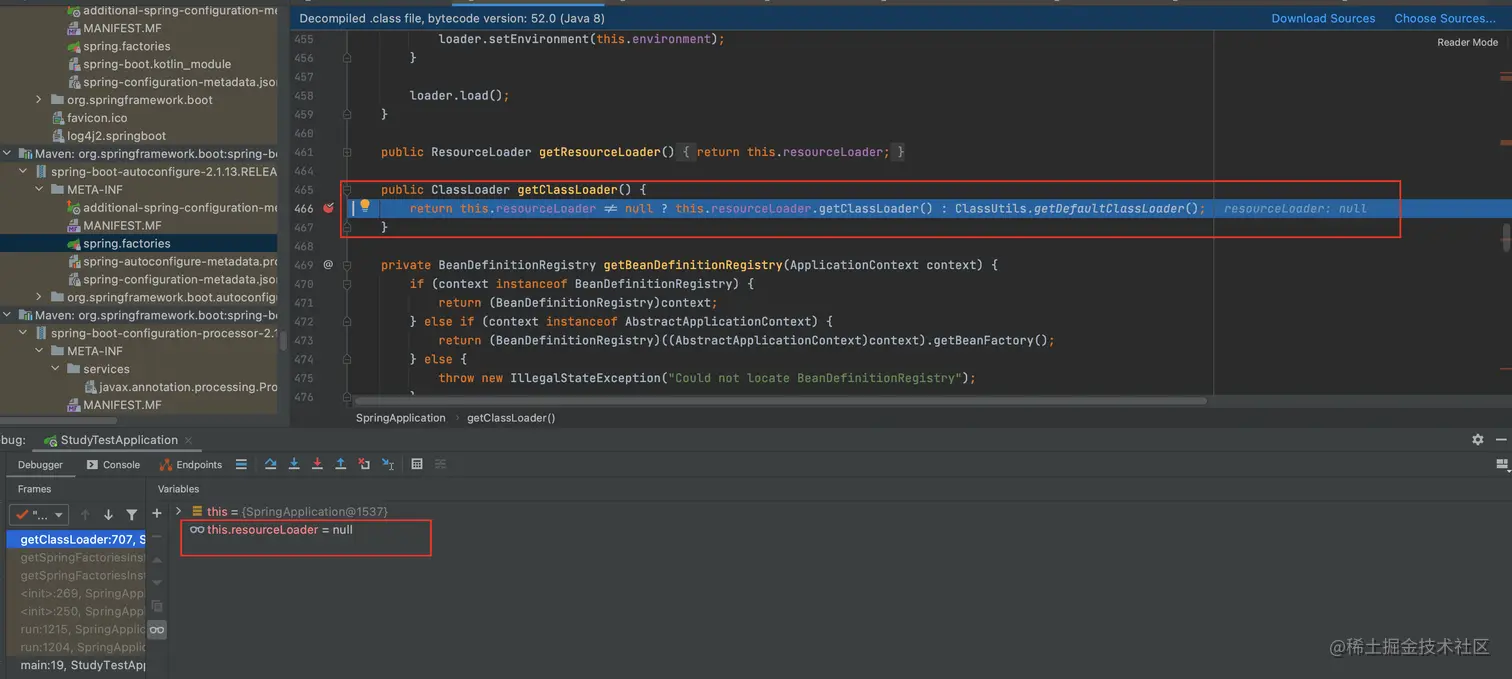The image size is (1512, 679).
Task: Click the threads view icon beside Endpoints
Action: pos(241,464)
